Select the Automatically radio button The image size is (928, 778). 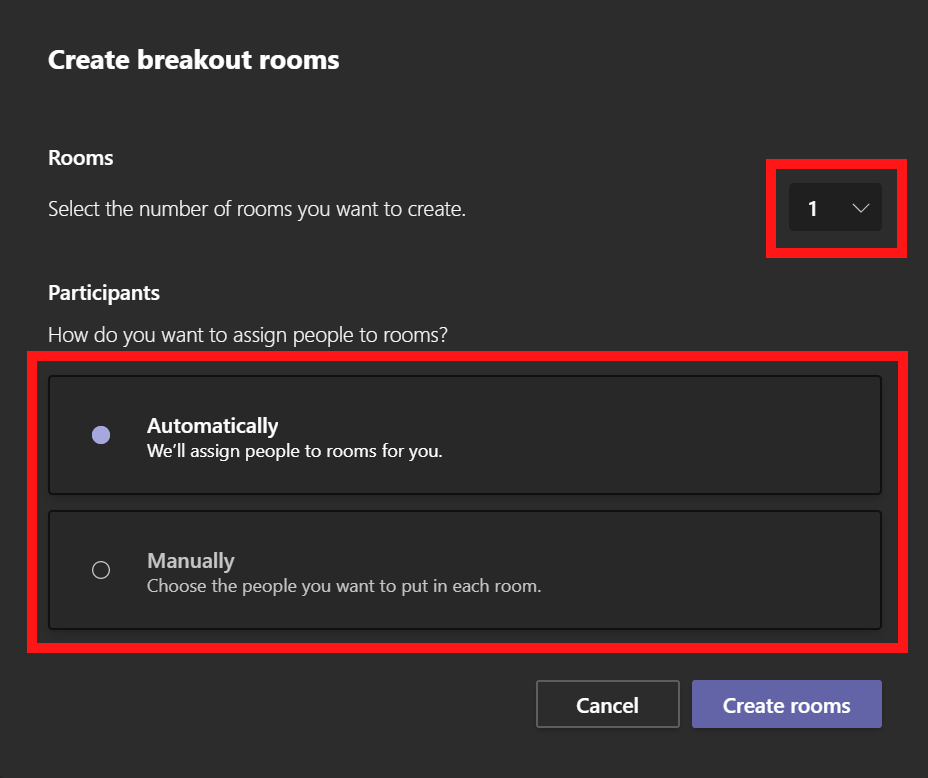pos(101,435)
